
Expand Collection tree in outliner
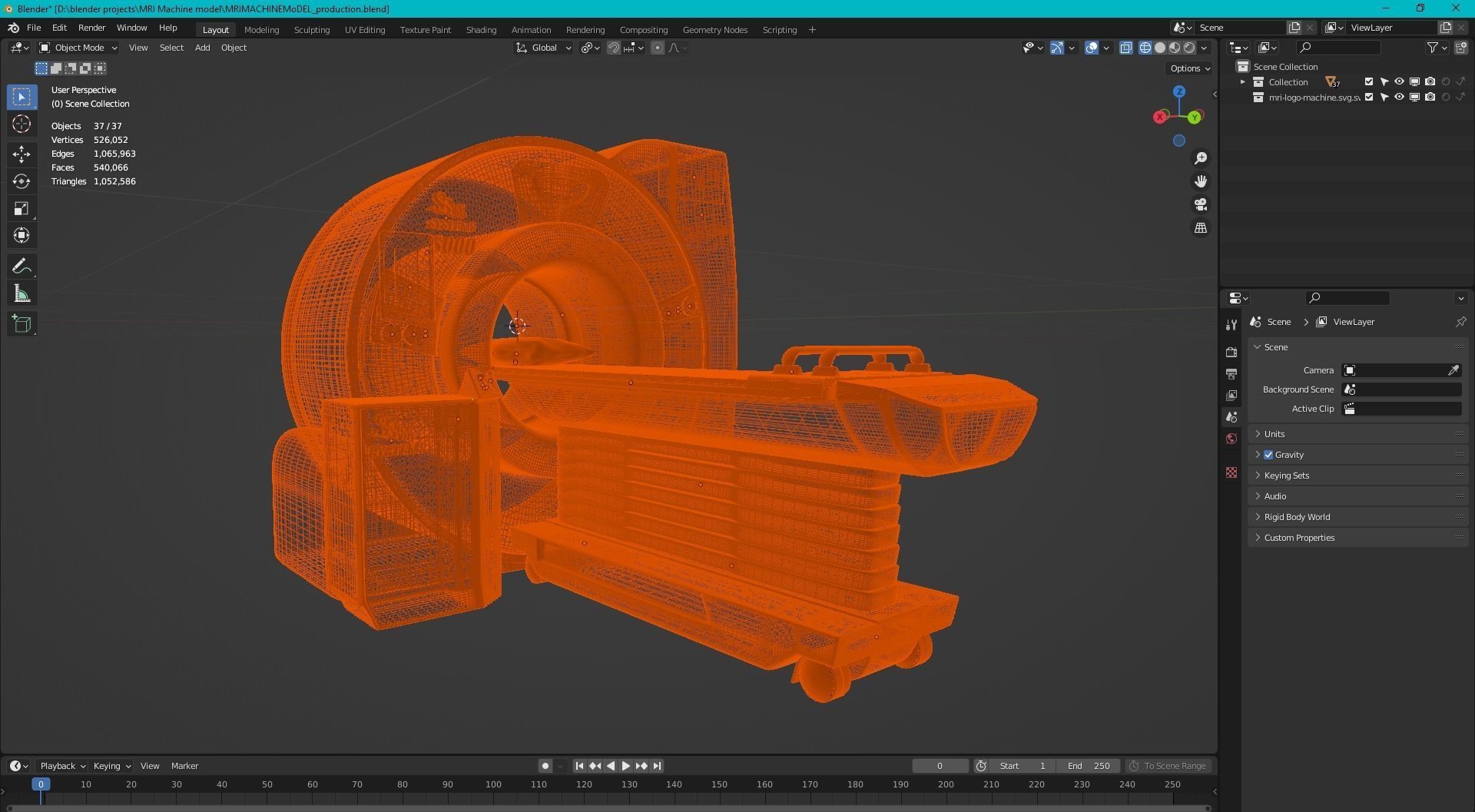coord(1242,82)
